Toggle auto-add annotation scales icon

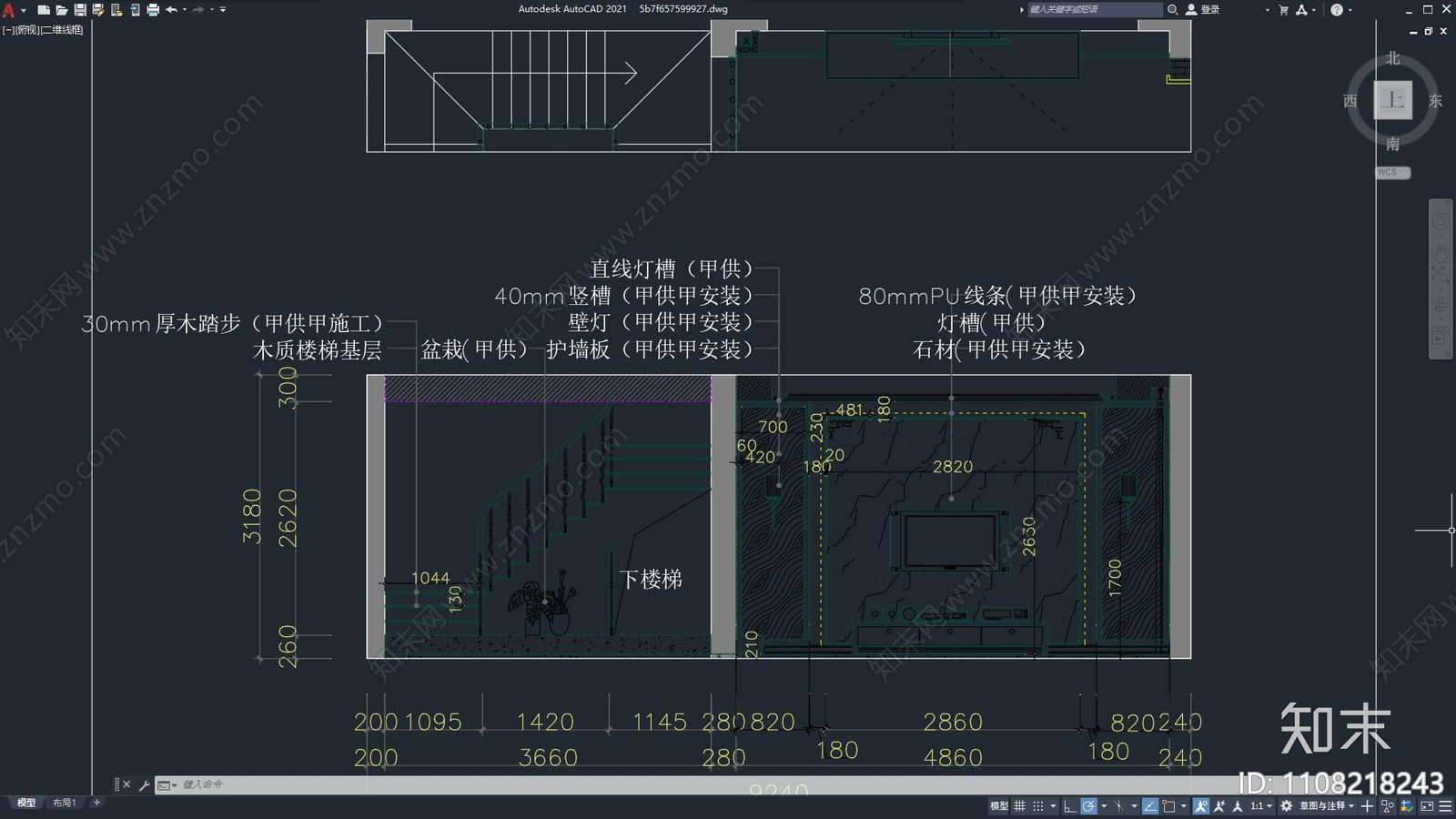pos(1219,805)
